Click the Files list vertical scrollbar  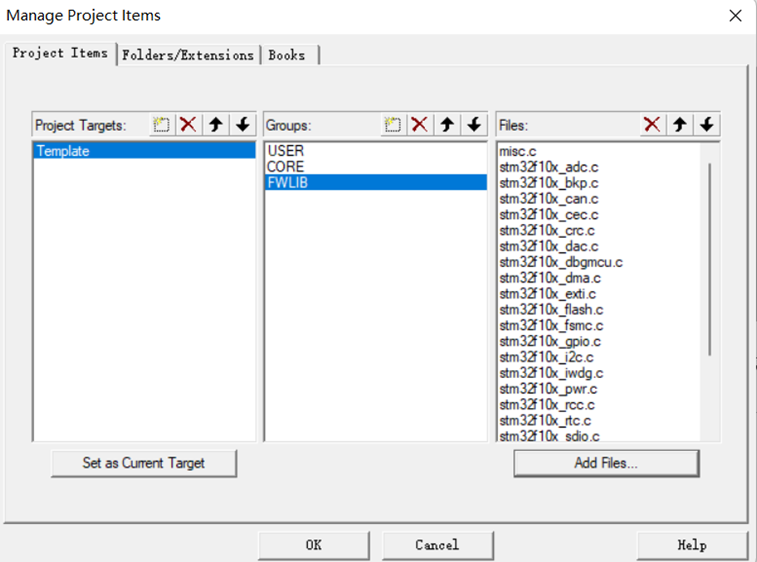click(x=710, y=259)
